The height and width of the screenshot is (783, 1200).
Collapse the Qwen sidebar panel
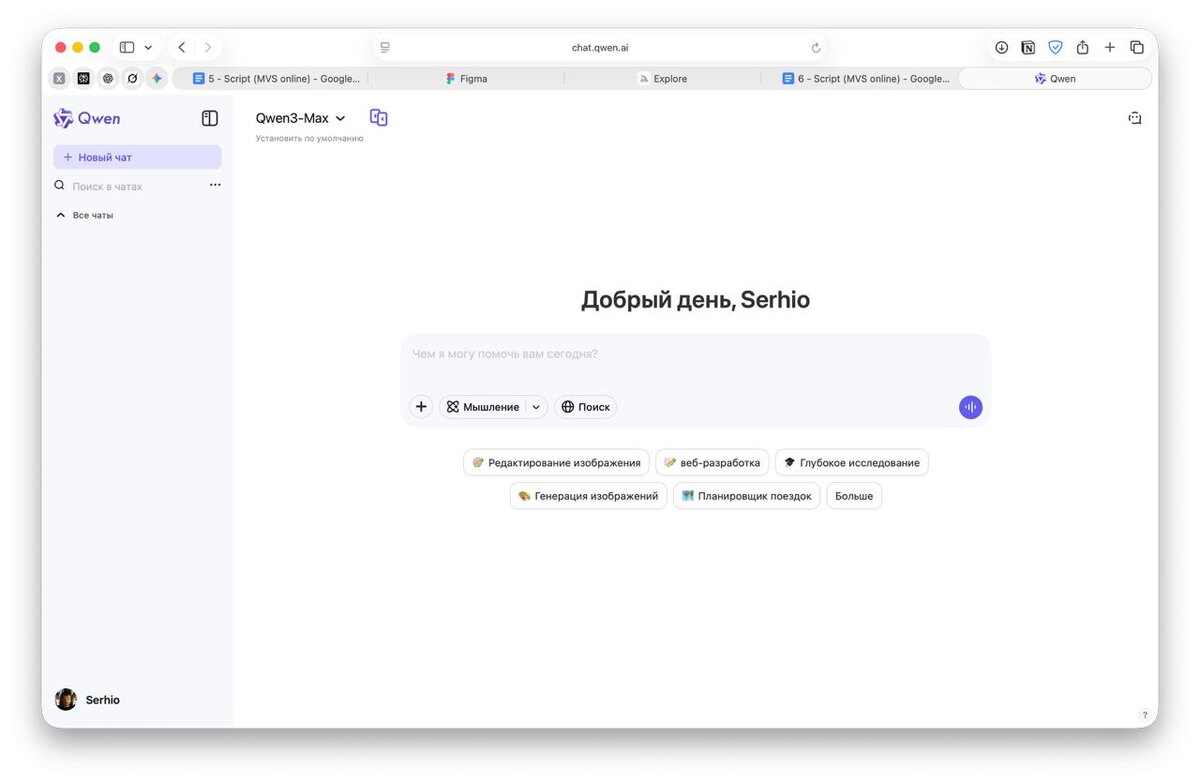pos(210,118)
